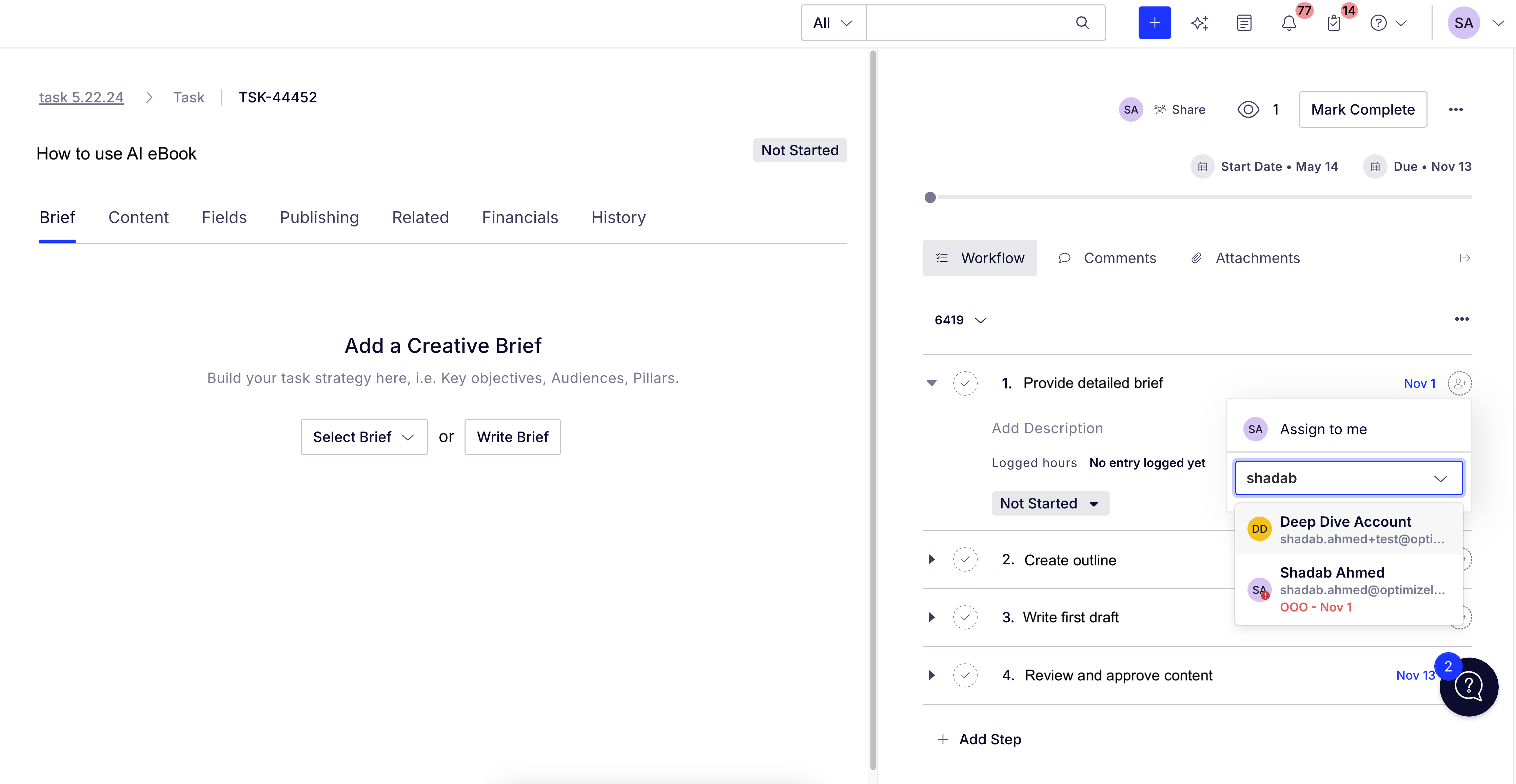The height and width of the screenshot is (784, 1516).
Task: Select the Brief tab
Action: click(57, 218)
